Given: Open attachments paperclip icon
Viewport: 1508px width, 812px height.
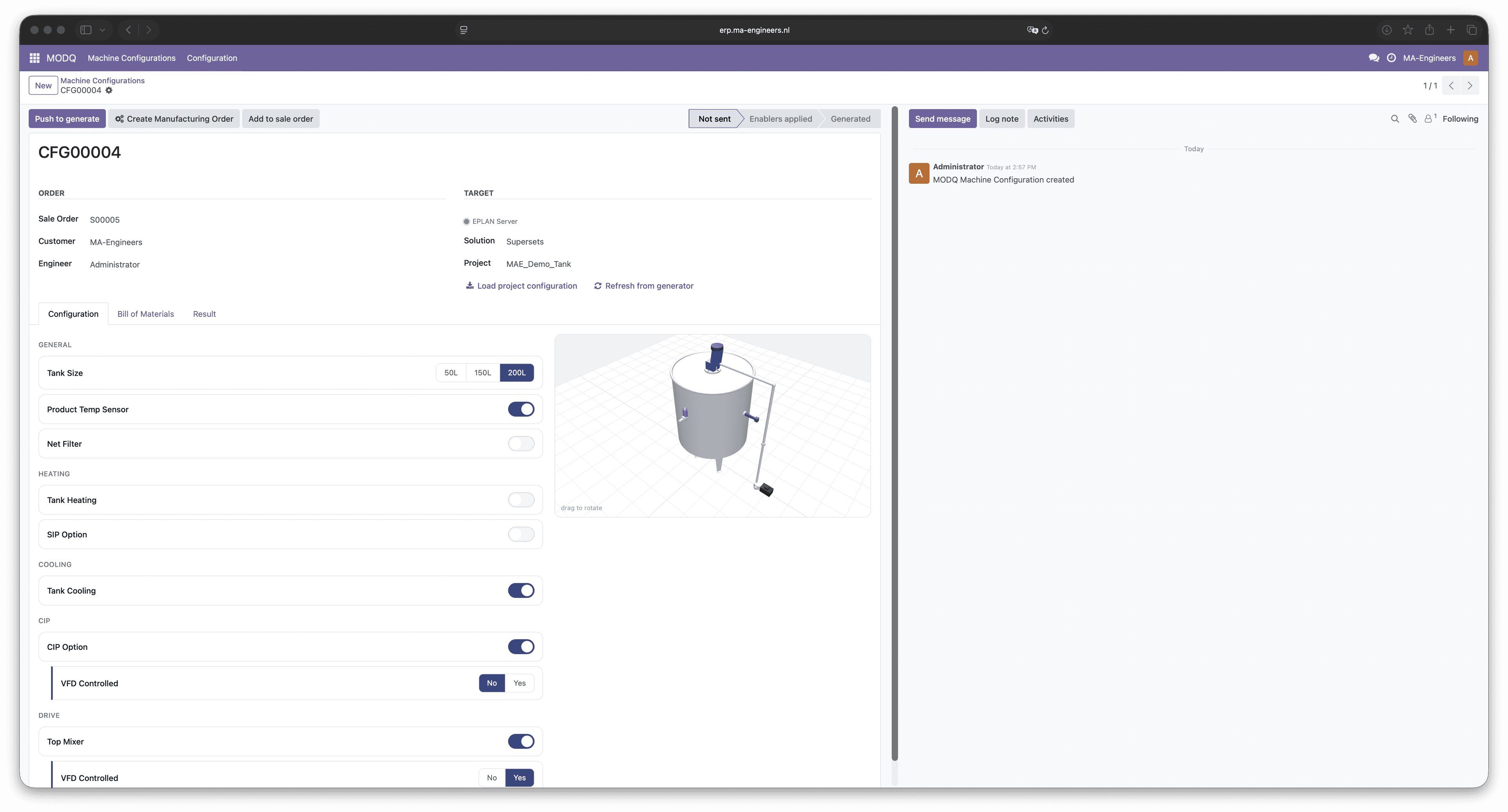Looking at the screenshot, I should point(1413,119).
